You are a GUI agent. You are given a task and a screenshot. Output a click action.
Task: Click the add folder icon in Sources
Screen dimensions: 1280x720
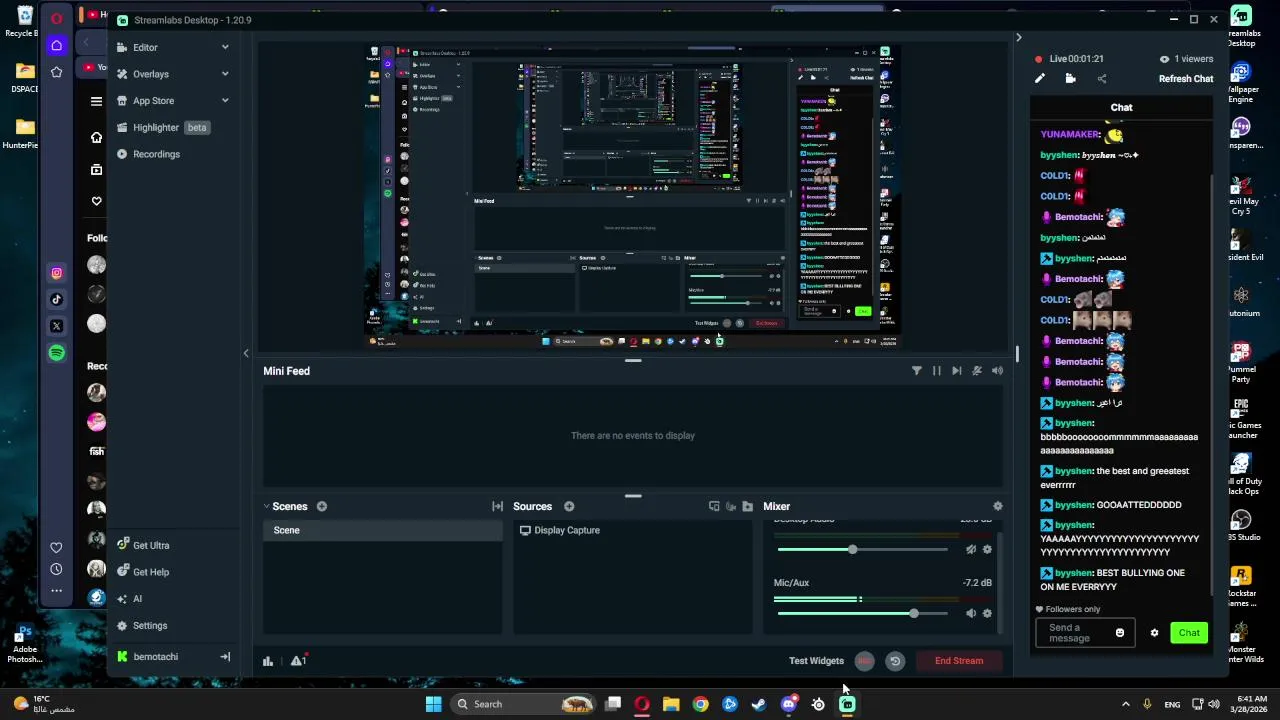click(x=747, y=506)
